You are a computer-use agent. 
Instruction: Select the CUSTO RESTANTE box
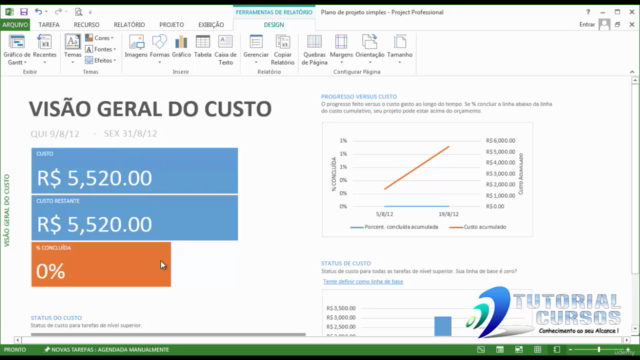tap(135, 218)
